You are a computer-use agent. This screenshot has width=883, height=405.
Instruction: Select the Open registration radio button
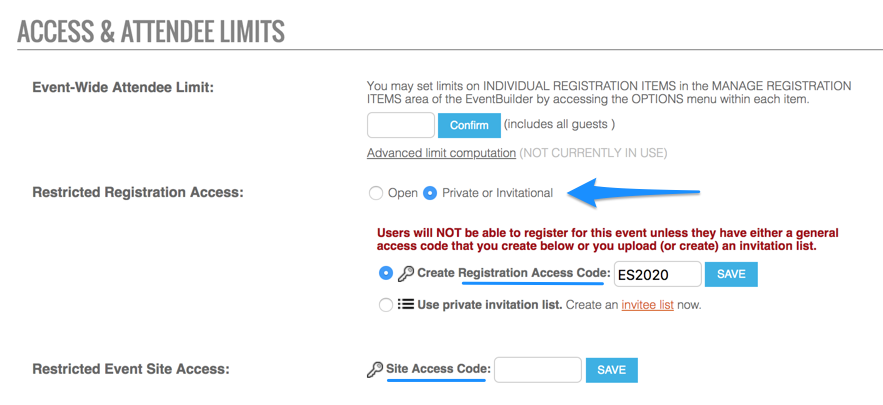click(376, 193)
